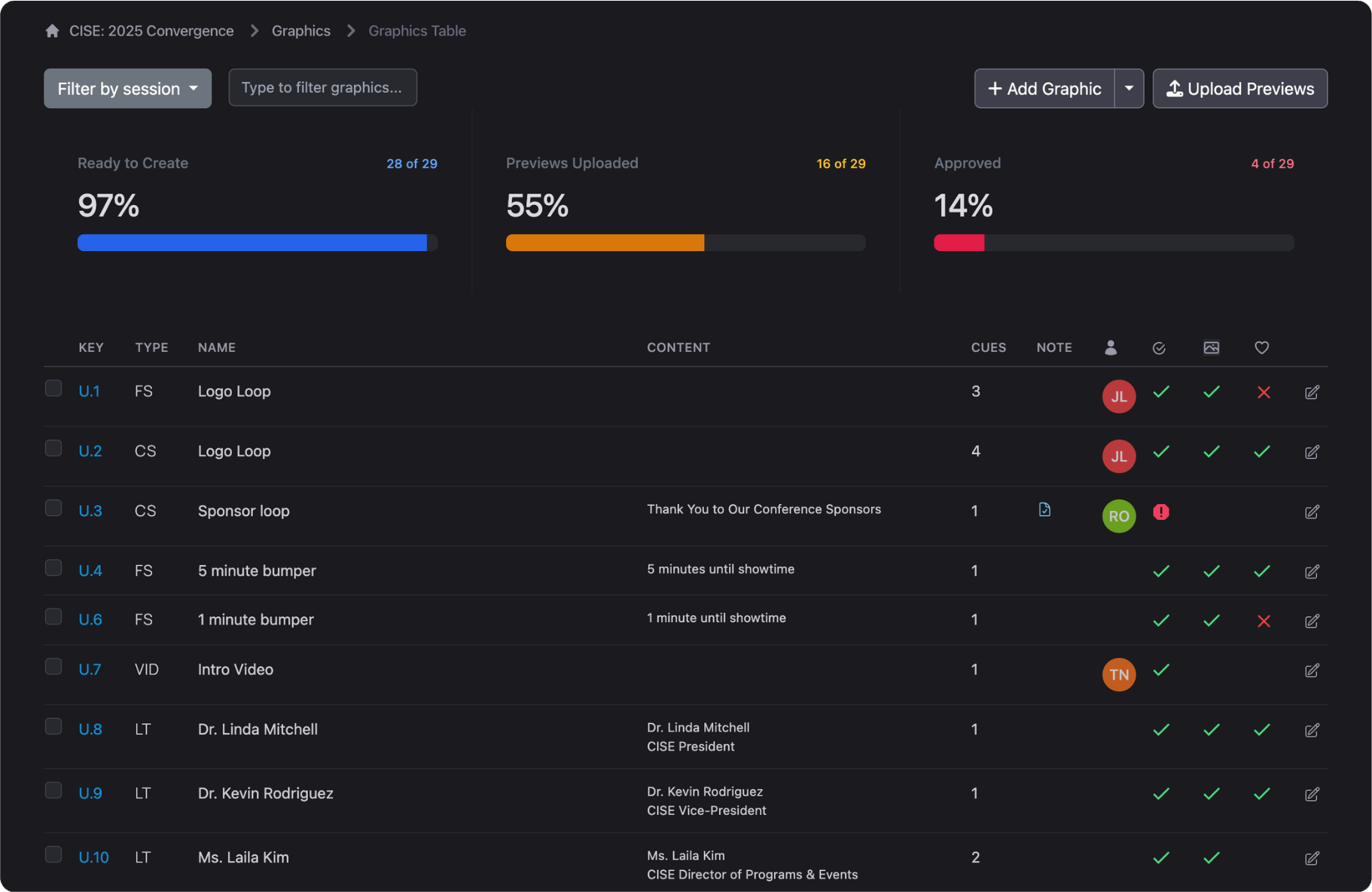Select checkbox for U.6 row
Viewport: 1372px width, 892px height.
point(53,616)
